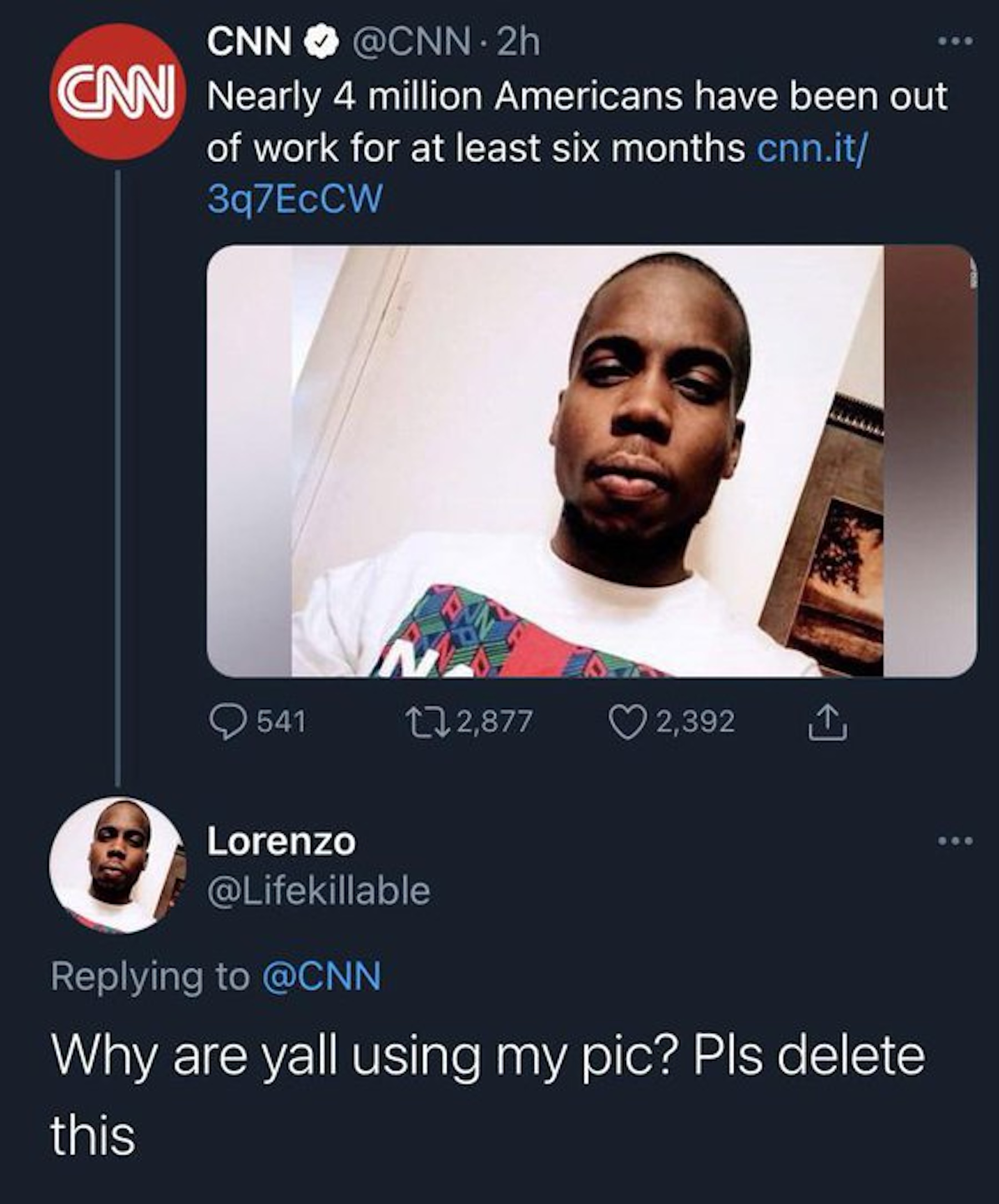Click the Lorenzo display name

(281, 842)
